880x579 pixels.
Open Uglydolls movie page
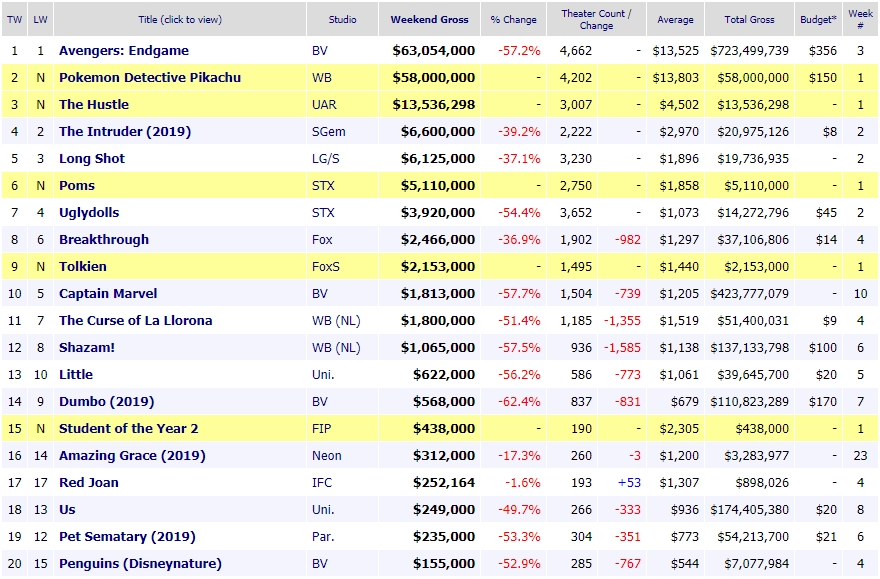click(89, 213)
